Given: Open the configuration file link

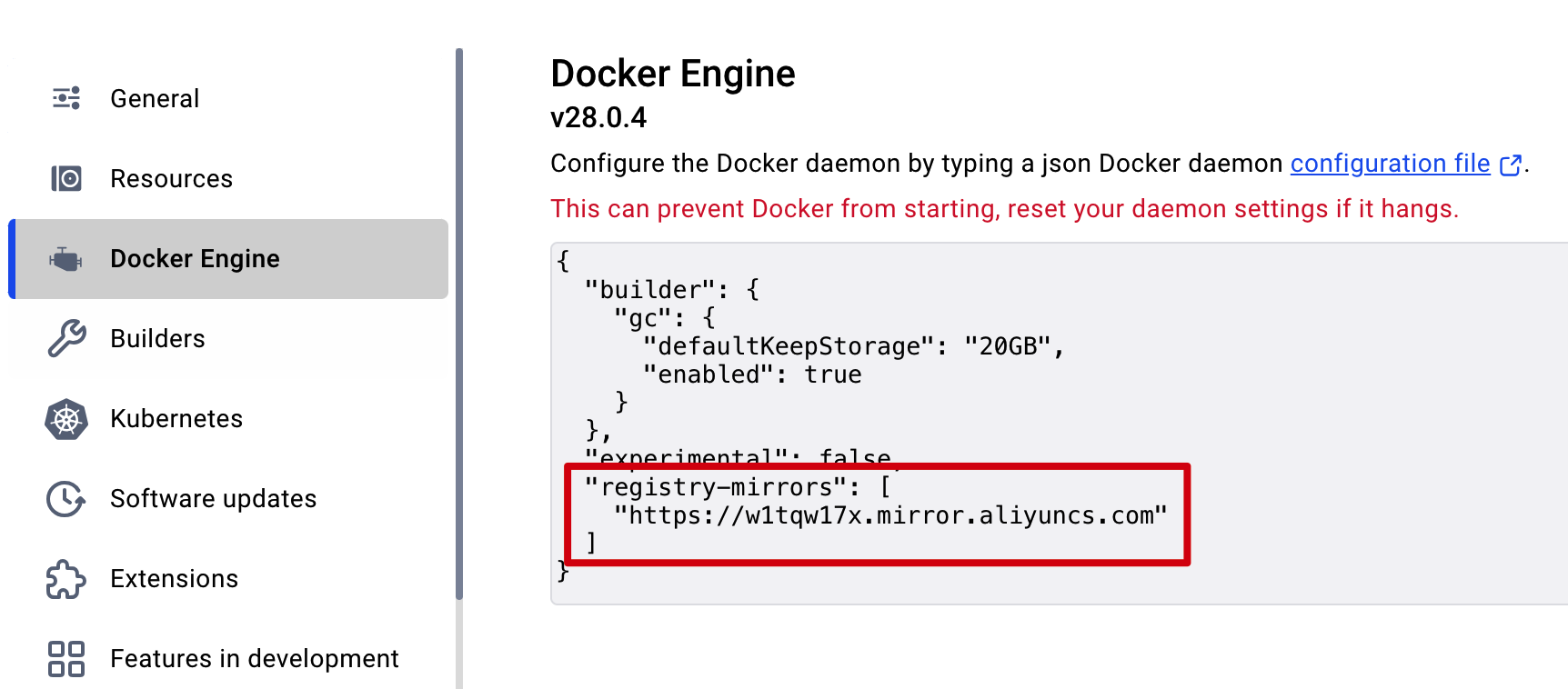Looking at the screenshot, I should [1390, 164].
